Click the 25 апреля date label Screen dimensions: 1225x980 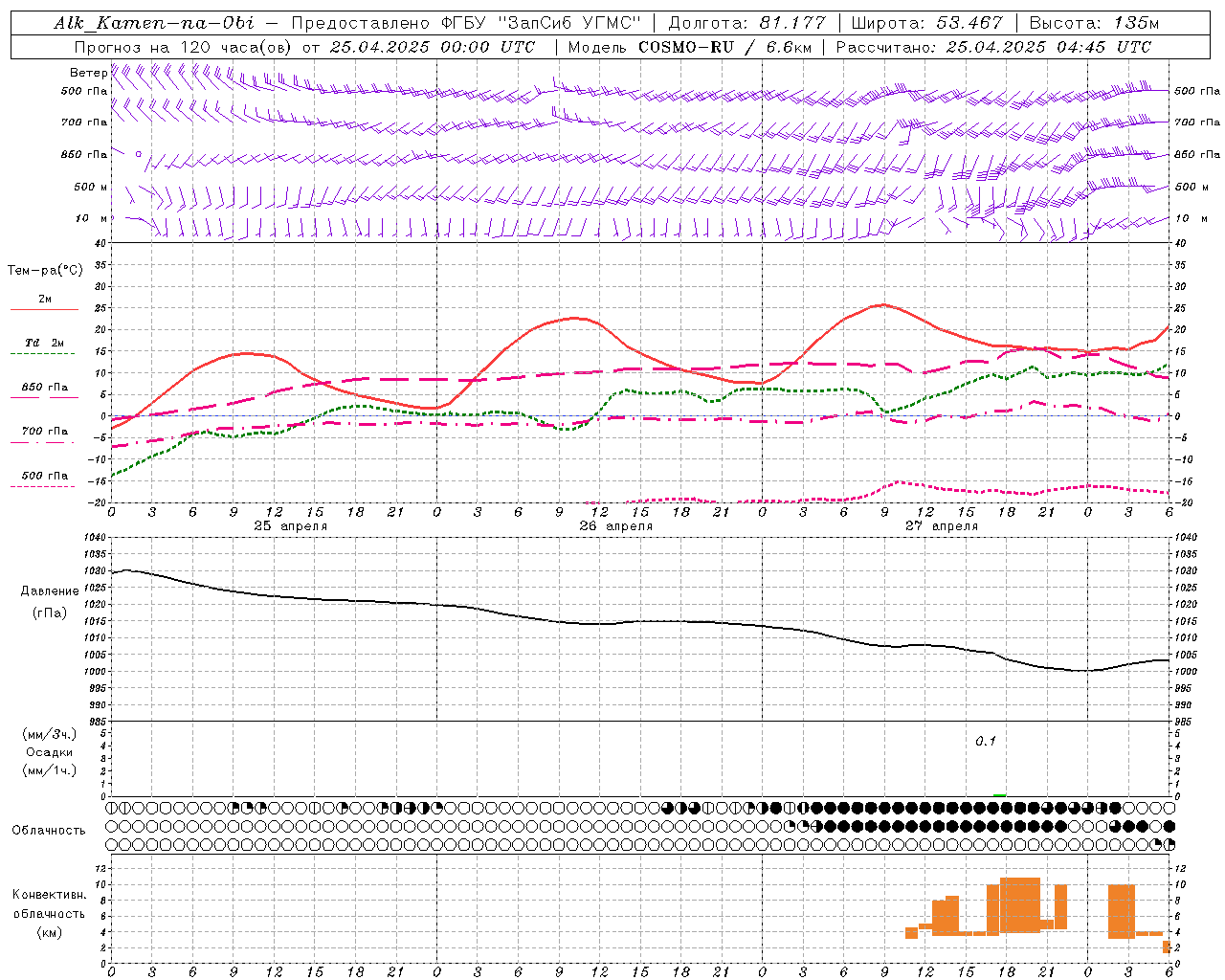291,525
